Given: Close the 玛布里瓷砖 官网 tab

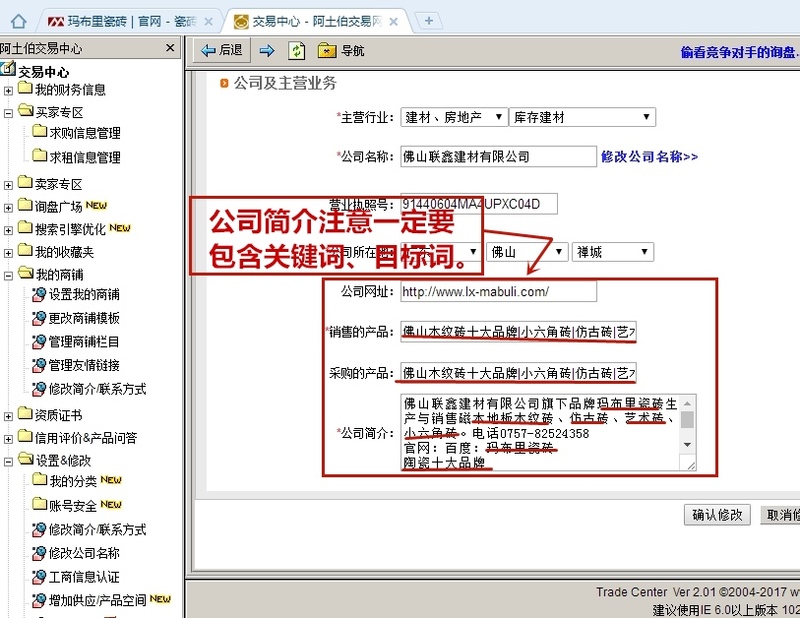Looking at the screenshot, I should 208,21.
